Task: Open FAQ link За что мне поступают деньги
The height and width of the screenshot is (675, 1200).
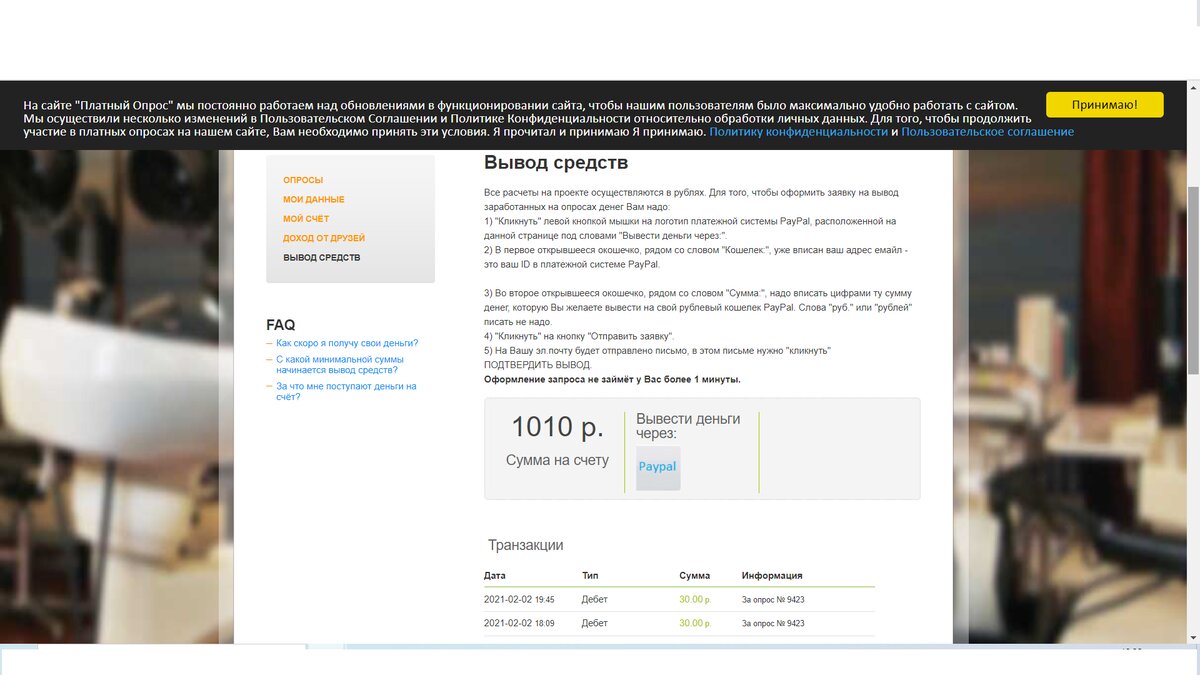Action: [x=346, y=391]
